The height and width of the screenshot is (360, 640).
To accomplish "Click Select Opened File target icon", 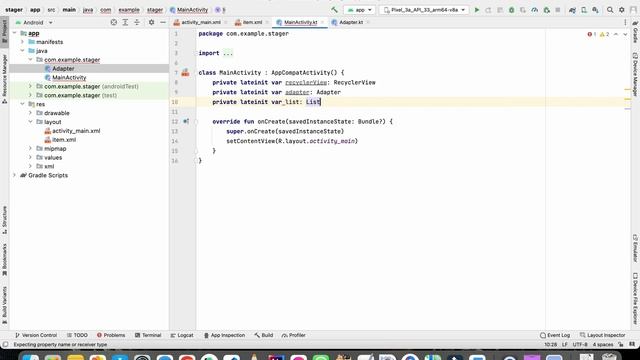I will [113, 22].
